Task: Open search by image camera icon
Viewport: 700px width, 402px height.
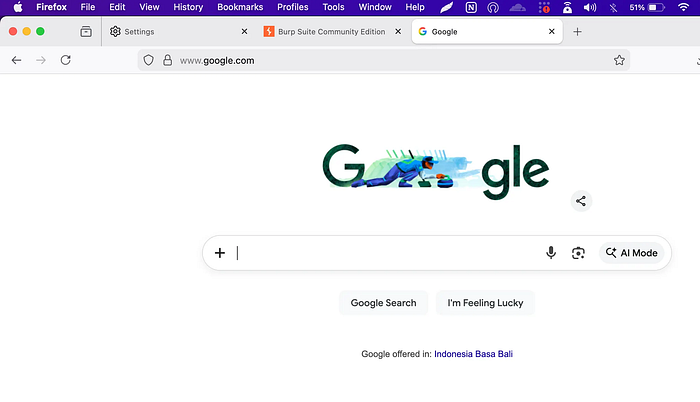Action: [x=578, y=253]
